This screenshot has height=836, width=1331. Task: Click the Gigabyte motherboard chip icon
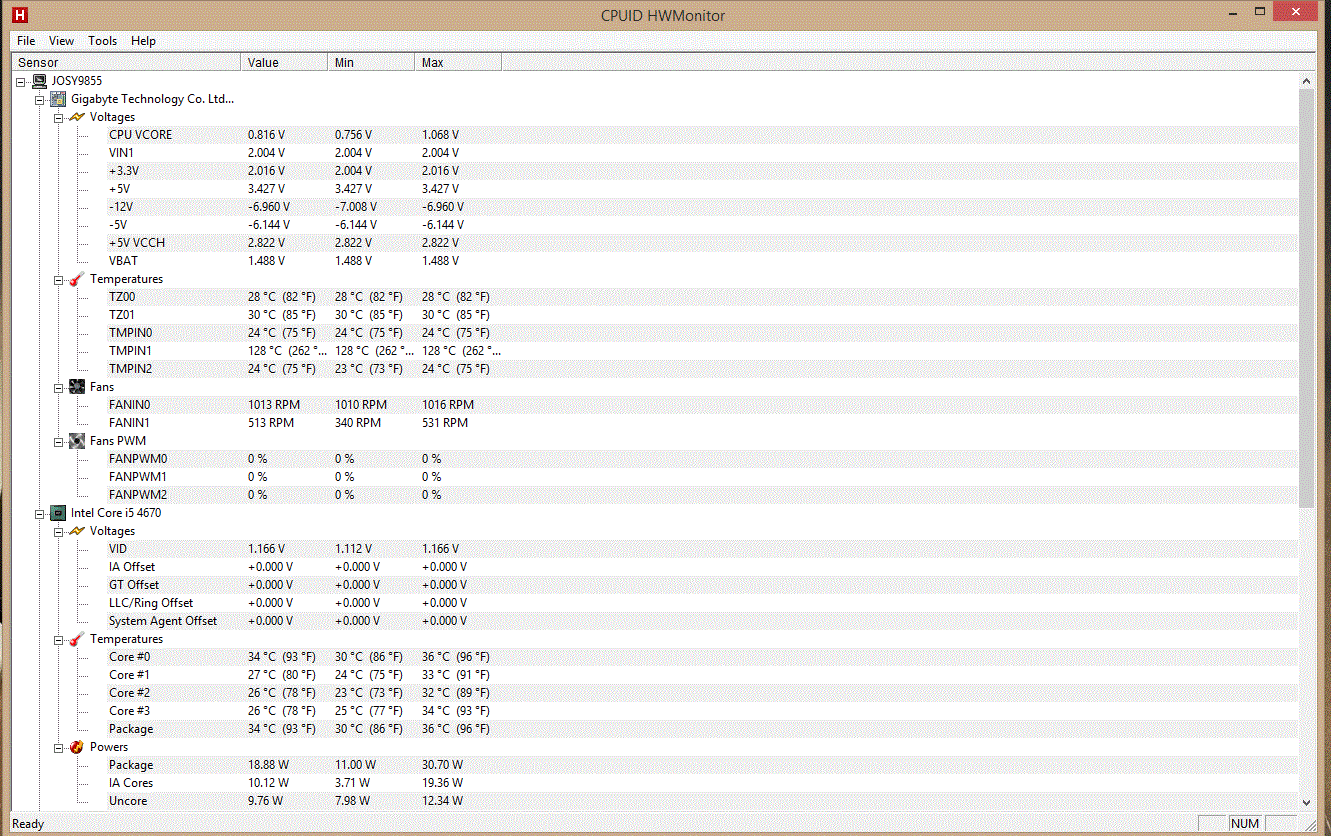(59, 99)
